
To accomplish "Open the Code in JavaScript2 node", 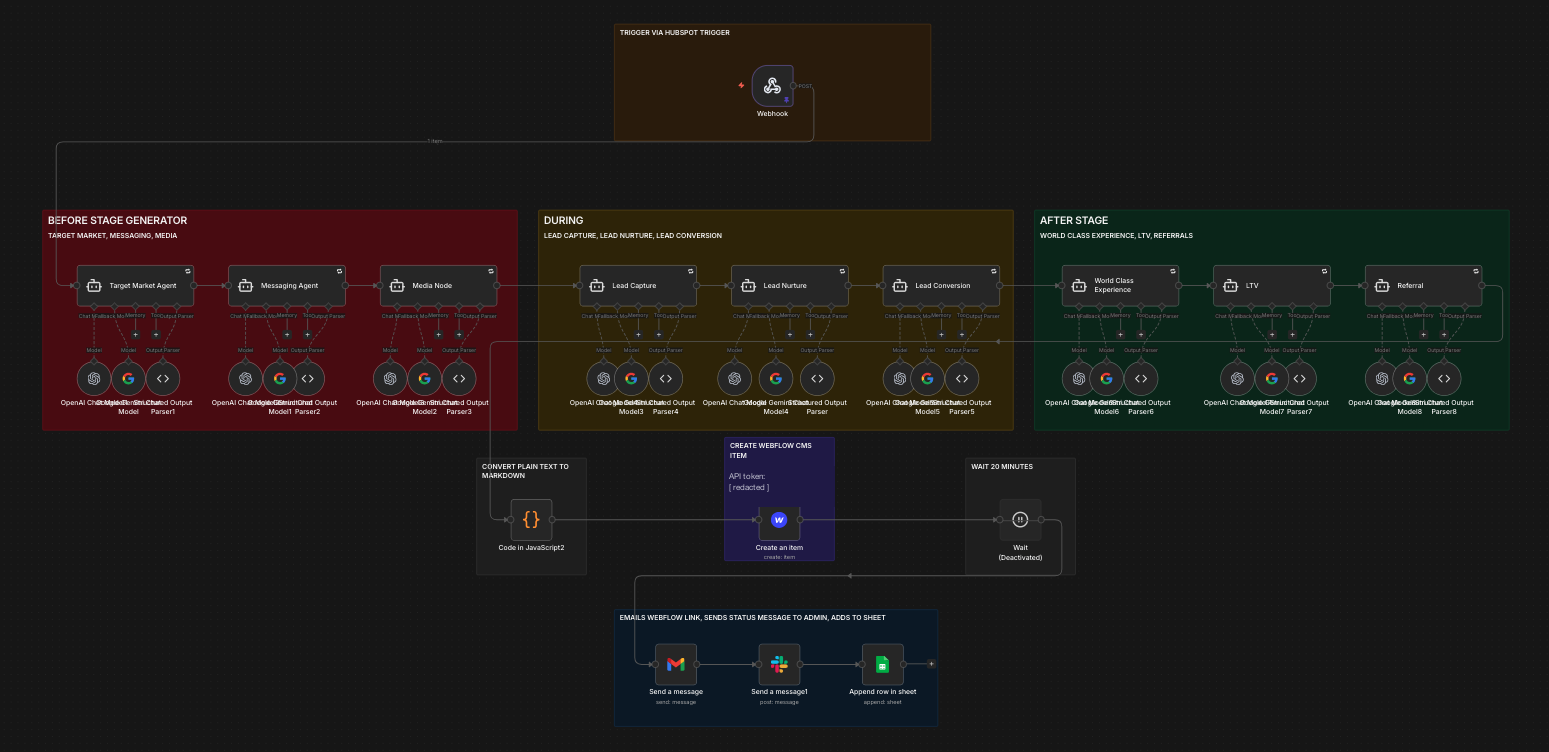I will (x=531, y=520).
